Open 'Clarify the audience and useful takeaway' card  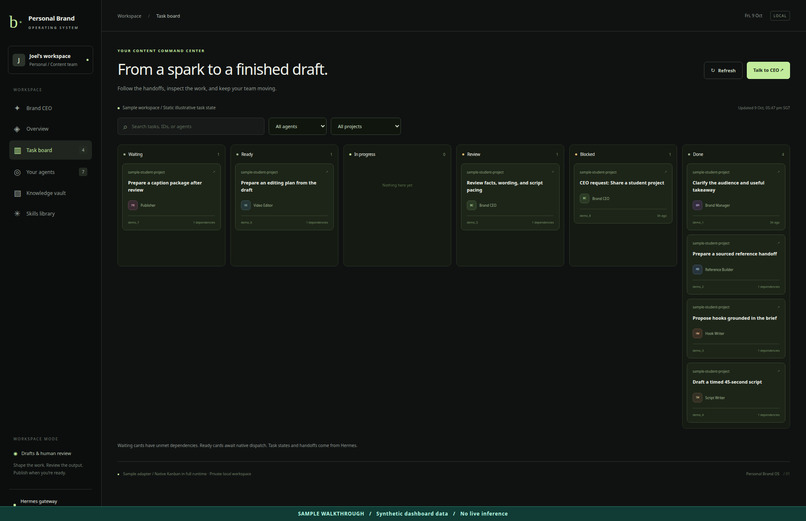[736, 197]
